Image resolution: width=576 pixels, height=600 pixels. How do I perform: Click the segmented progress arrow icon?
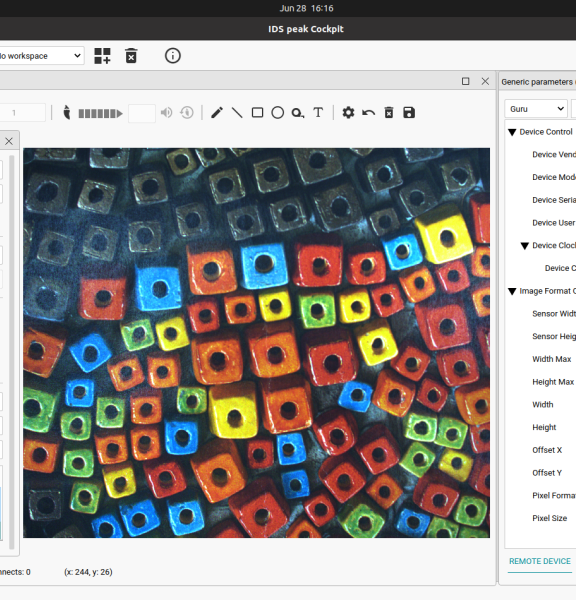click(x=101, y=113)
